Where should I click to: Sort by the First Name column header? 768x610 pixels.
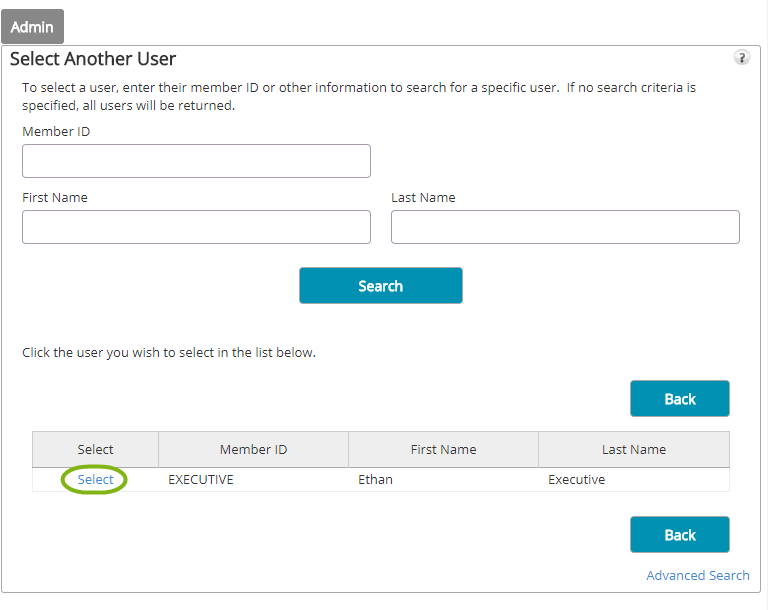(443, 449)
